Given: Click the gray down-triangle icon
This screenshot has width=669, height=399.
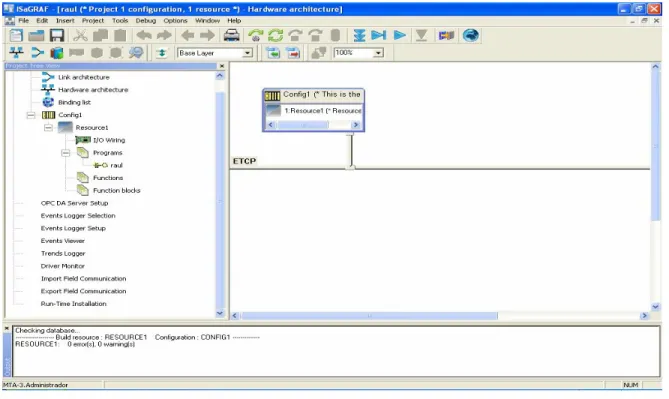Looking at the screenshot, I should [421, 35].
